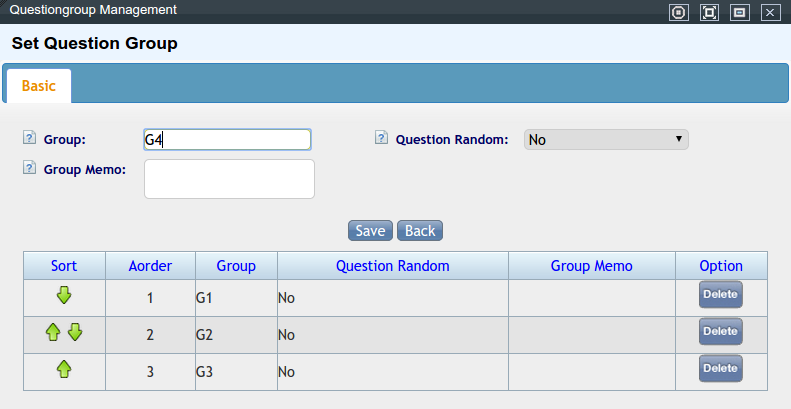
Task: Click into the Group Memo text area
Action: tap(229, 179)
